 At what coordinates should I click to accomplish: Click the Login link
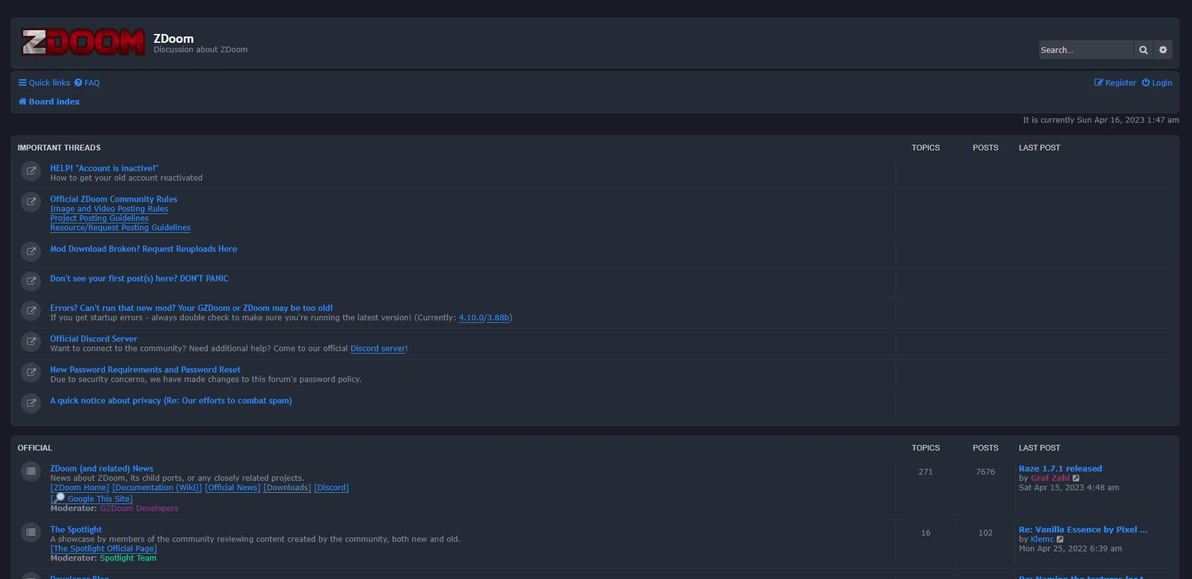point(1157,83)
